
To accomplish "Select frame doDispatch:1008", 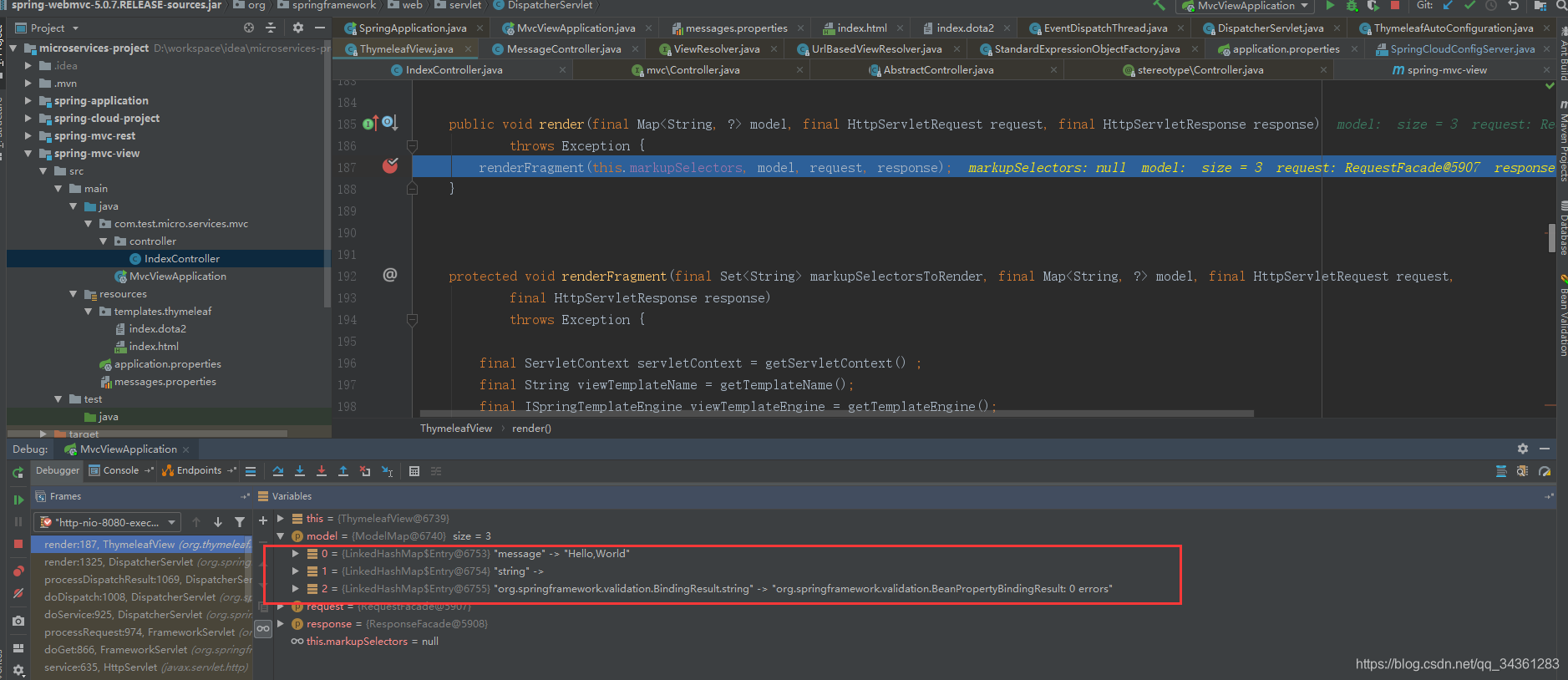I will pyautogui.click(x=142, y=597).
